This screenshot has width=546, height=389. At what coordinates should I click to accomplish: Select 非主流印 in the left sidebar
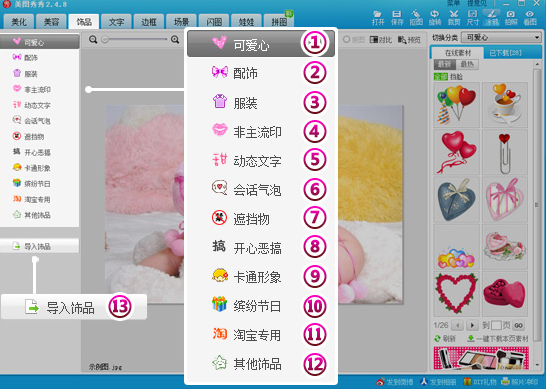[39, 89]
